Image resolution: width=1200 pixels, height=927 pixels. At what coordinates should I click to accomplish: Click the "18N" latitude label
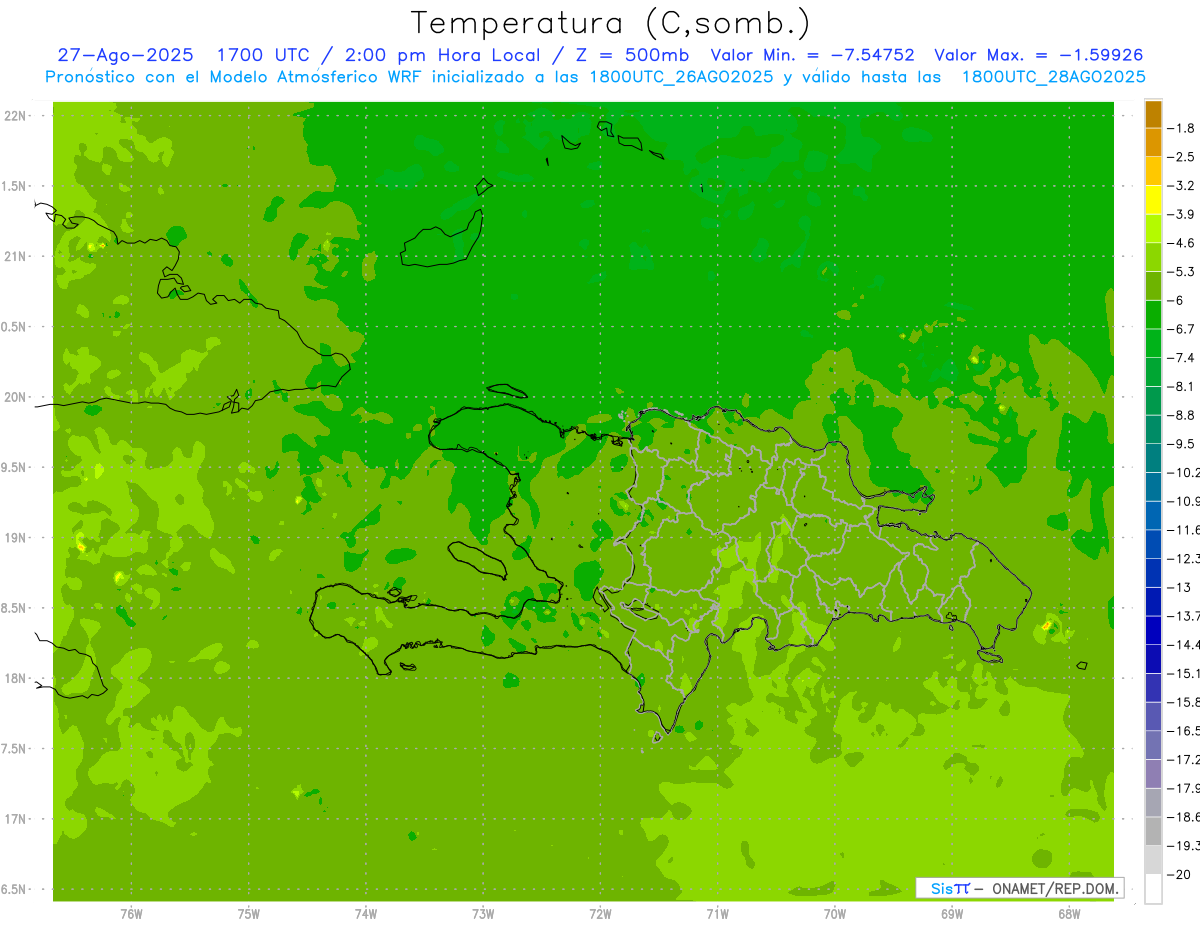coord(15,678)
